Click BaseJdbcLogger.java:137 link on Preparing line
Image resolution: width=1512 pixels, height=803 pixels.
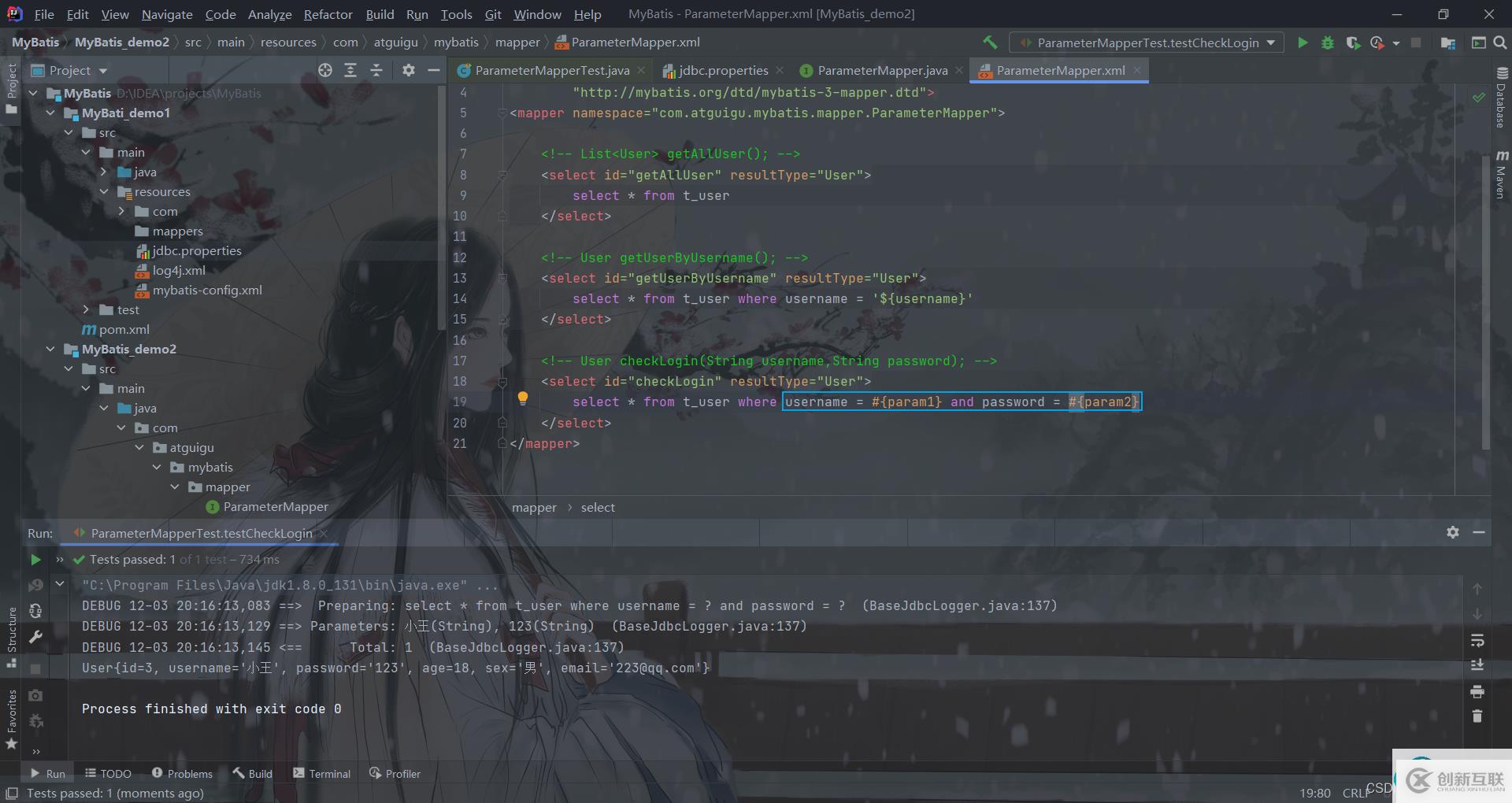[x=959, y=605]
